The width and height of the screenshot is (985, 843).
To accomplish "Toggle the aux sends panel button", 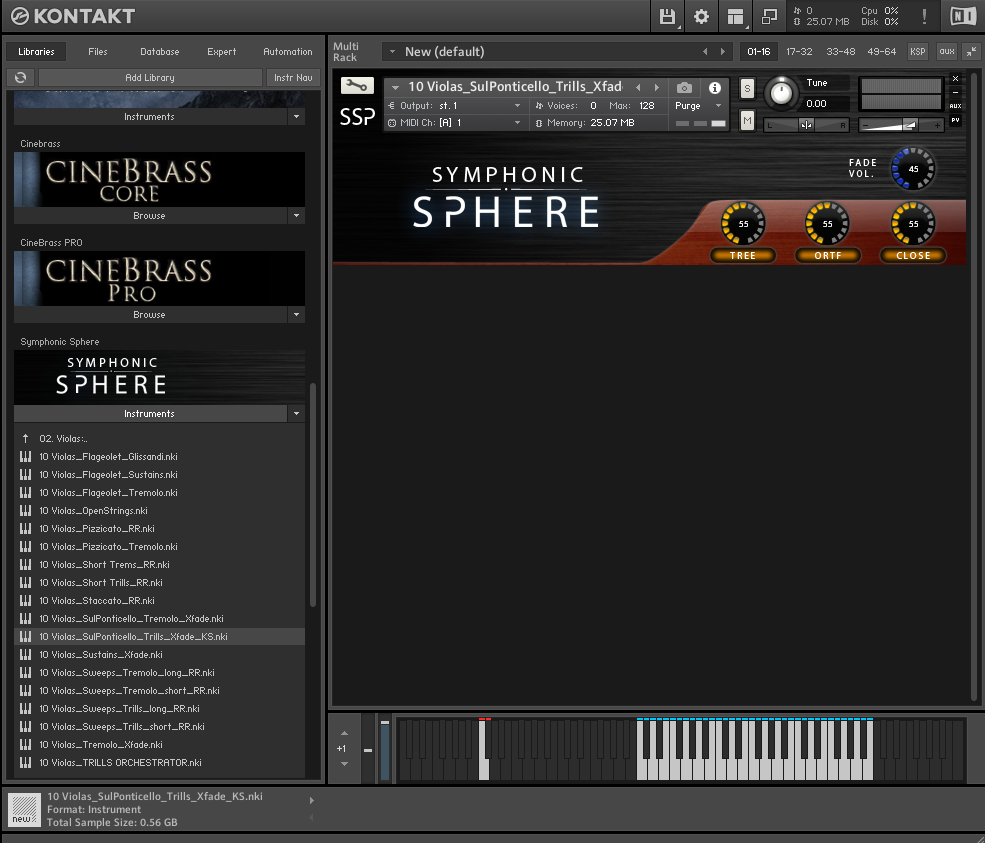I will click(947, 52).
